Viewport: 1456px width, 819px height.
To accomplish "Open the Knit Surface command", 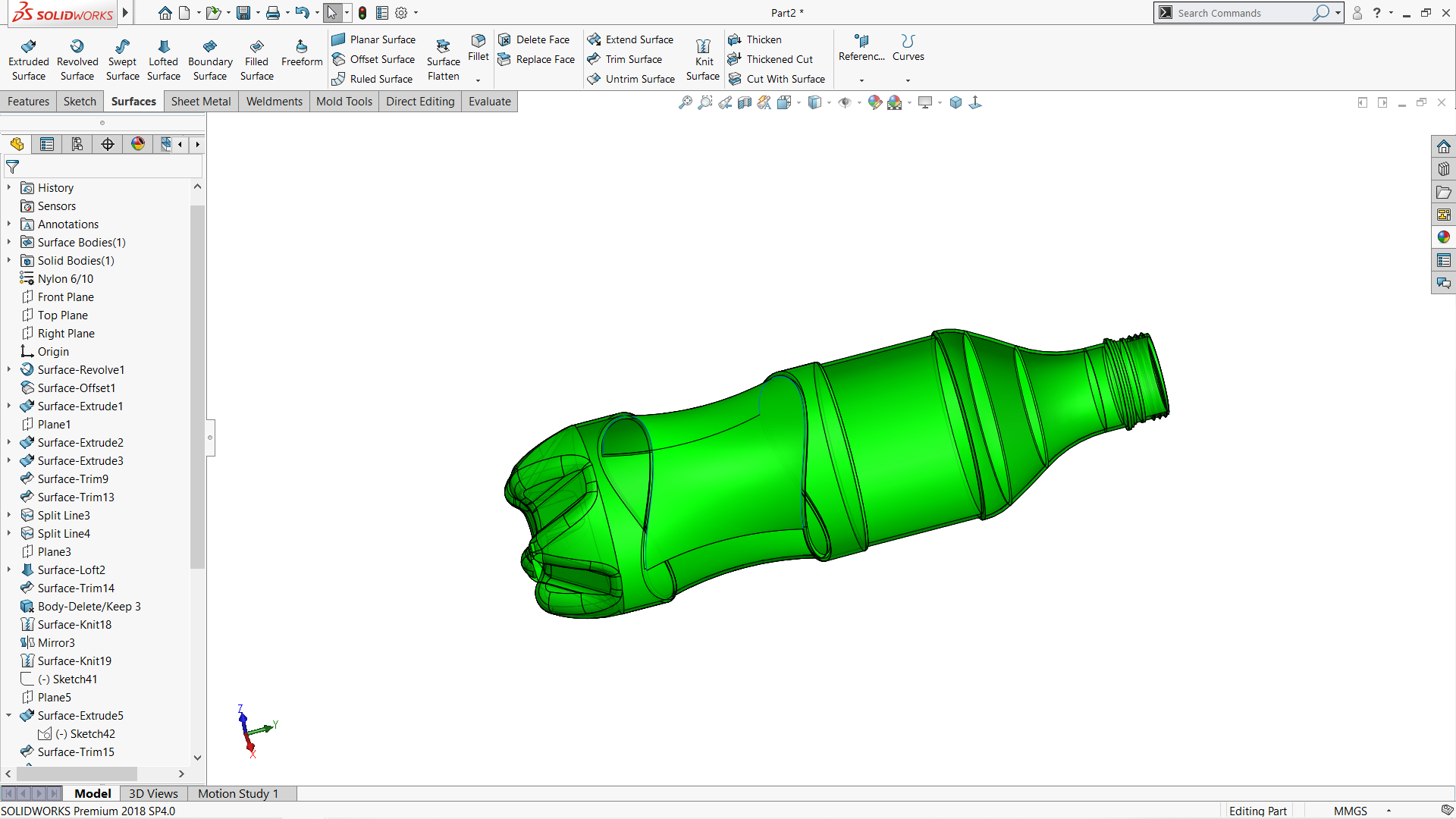I will pyautogui.click(x=703, y=59).
